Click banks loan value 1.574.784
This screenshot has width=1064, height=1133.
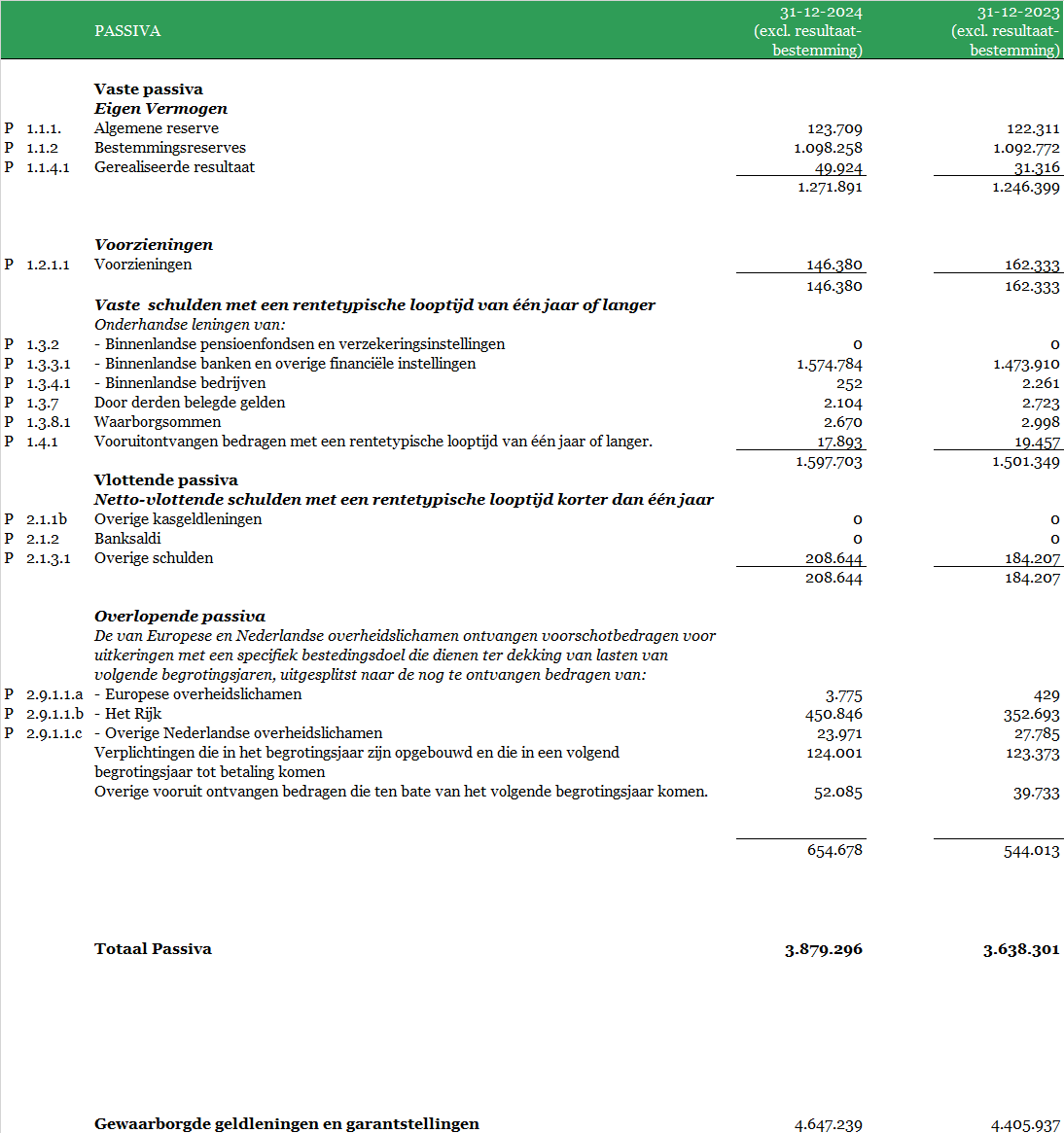click(x=830, y=364)
